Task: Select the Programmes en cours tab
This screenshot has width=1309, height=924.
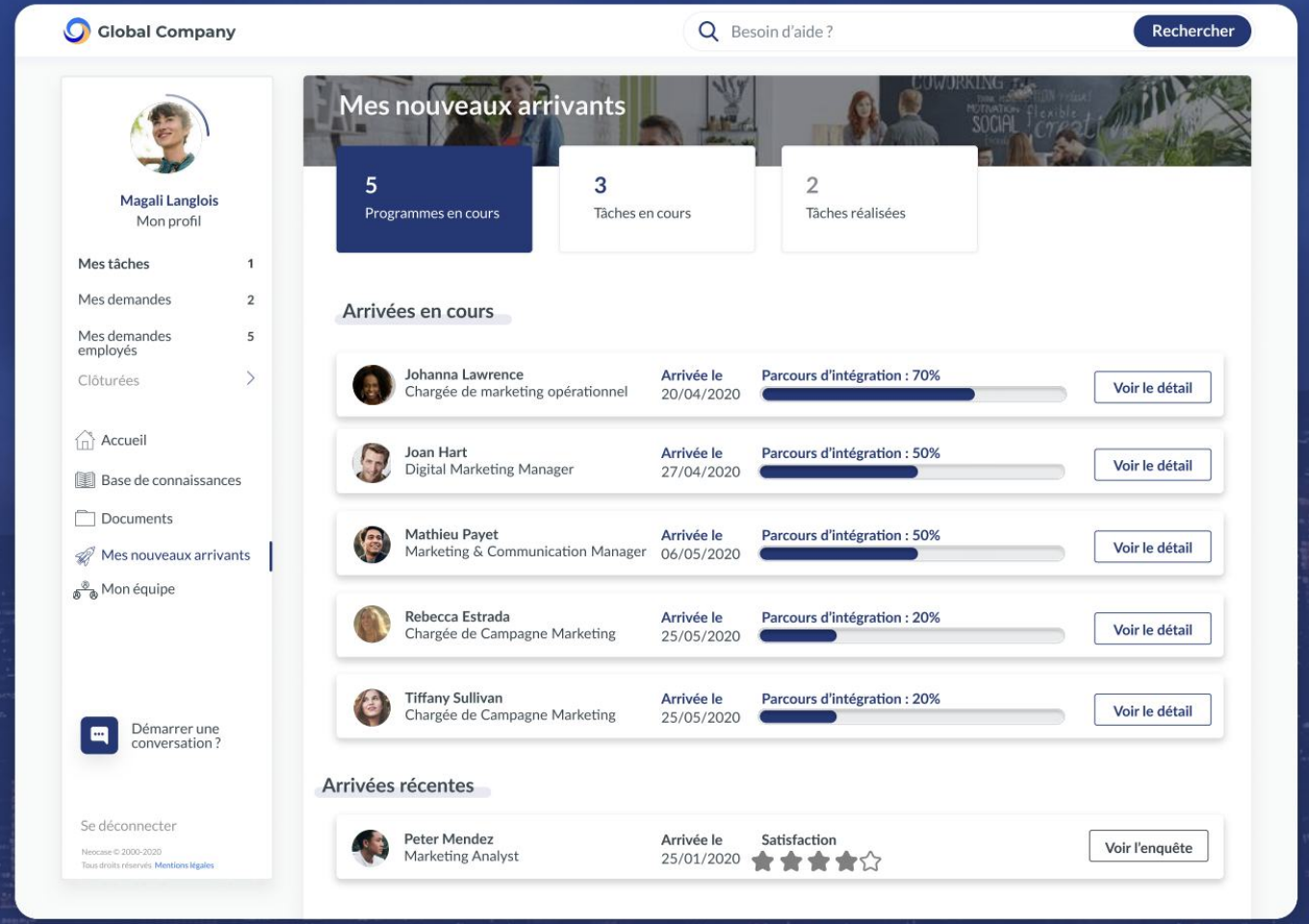Action: click(x=434, y=199)
